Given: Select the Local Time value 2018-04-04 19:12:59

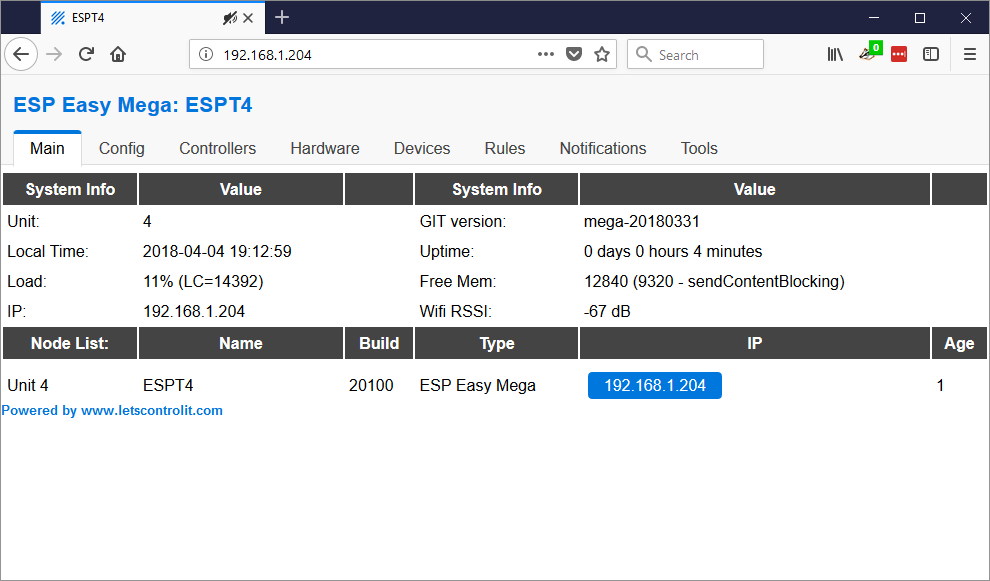Looking at the screenshot, I should 217,251.
